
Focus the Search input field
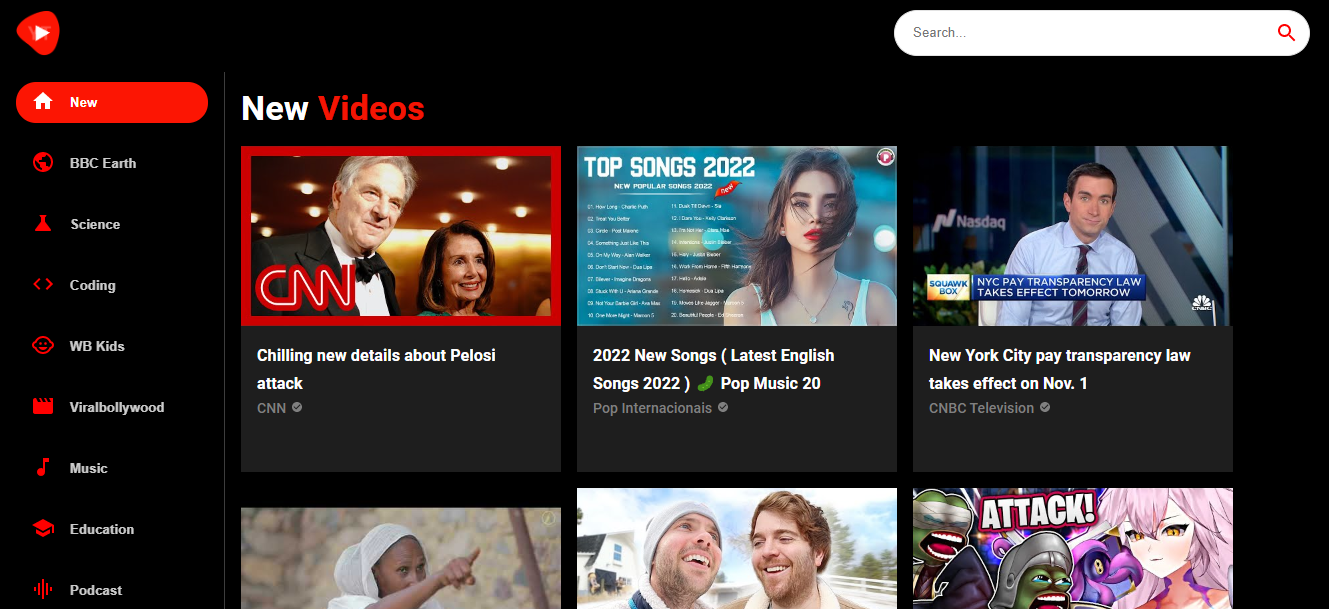point(1085,33)
